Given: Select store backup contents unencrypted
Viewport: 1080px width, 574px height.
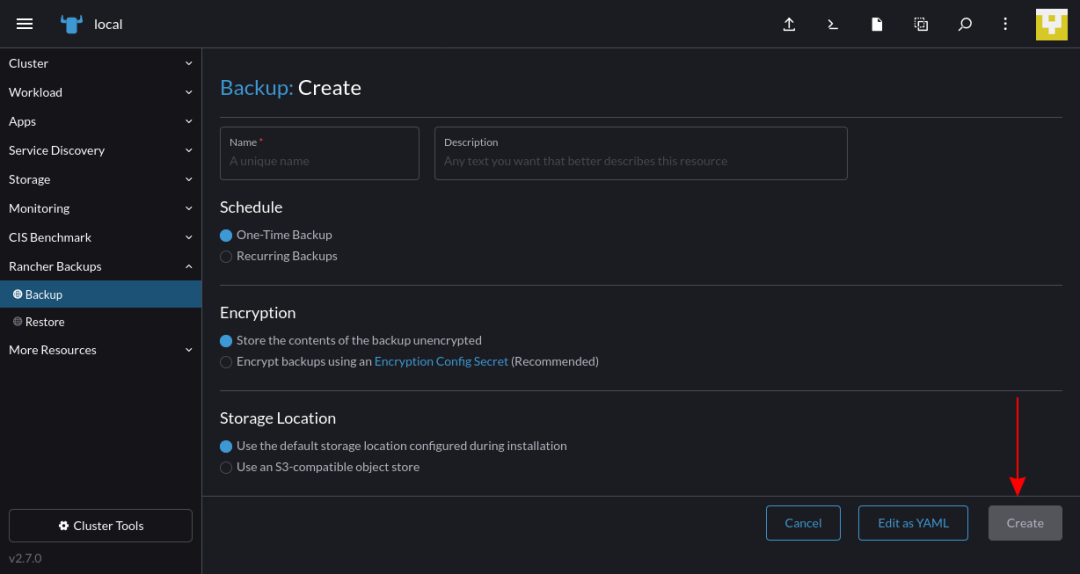Looking at the screenshot, I should coord(226,341).
